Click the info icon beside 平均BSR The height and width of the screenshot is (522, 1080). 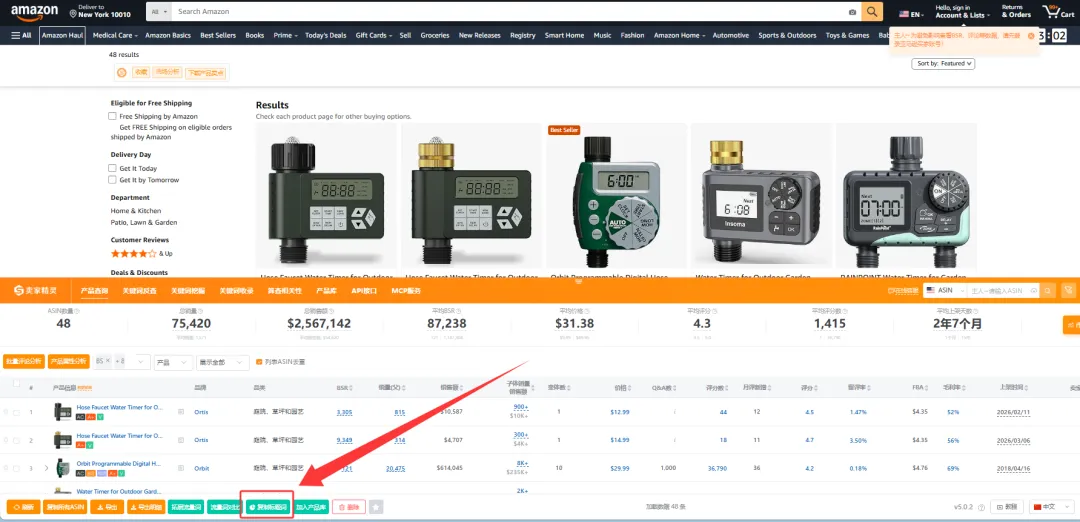pos(457,311)
